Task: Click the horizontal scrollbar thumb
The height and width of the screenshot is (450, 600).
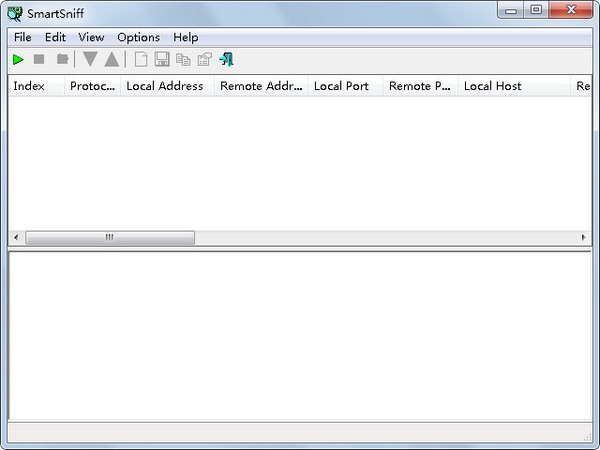Action: pos(110,238)
